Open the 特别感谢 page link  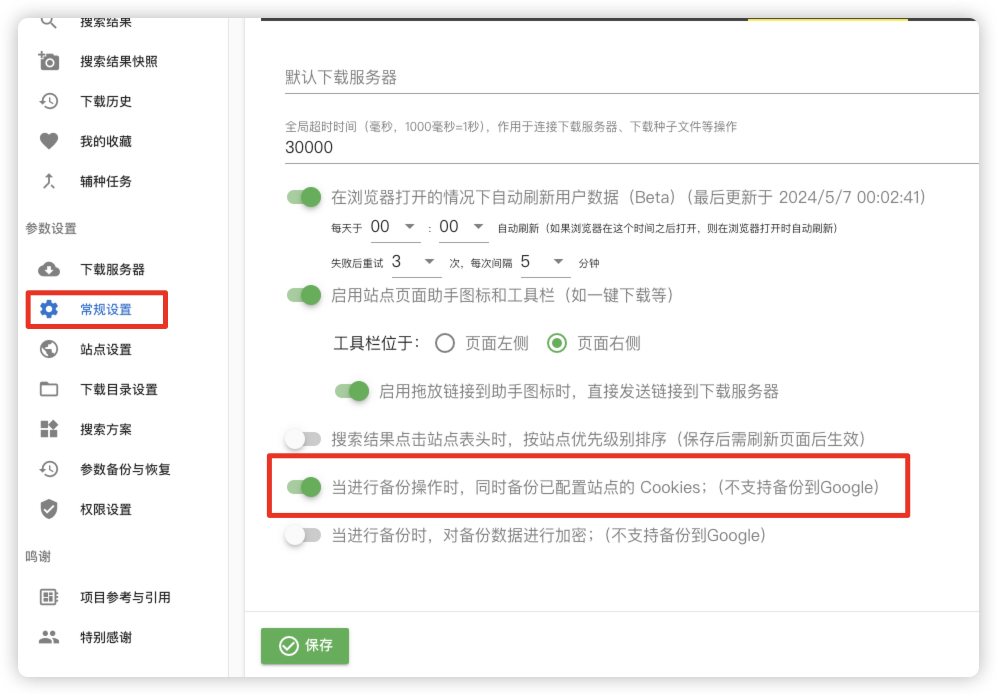[106, 637]
